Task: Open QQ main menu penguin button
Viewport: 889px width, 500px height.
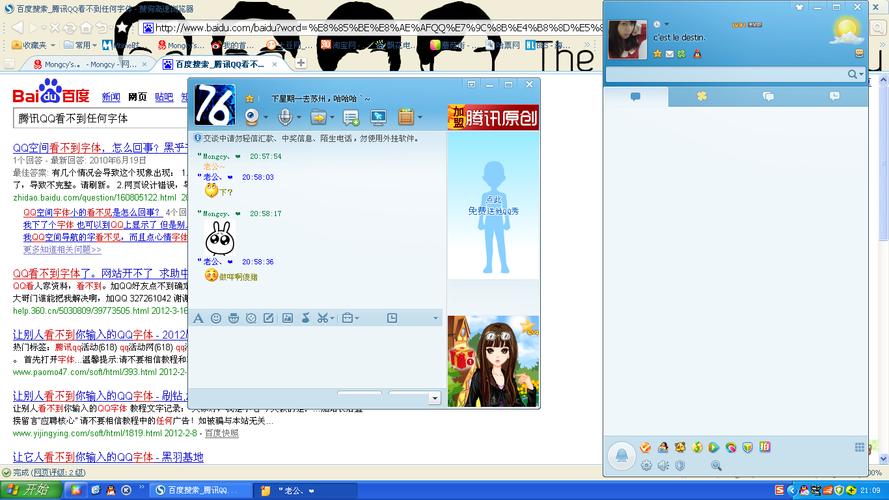Action: pos(622,455)
